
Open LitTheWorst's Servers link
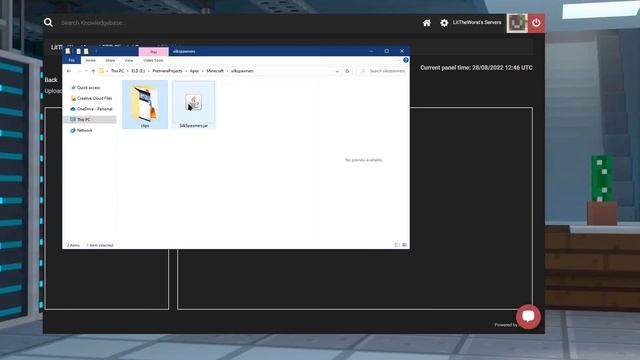[477, 22]
